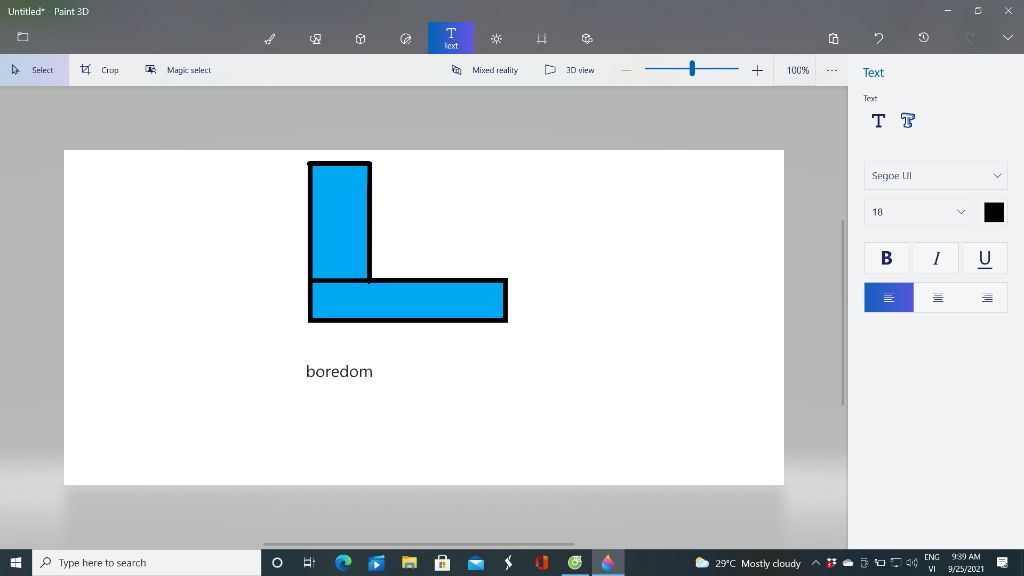This screenshot has height=576, width=1024.
Task: Open the notification center
Action: [x=1002, y=562]
